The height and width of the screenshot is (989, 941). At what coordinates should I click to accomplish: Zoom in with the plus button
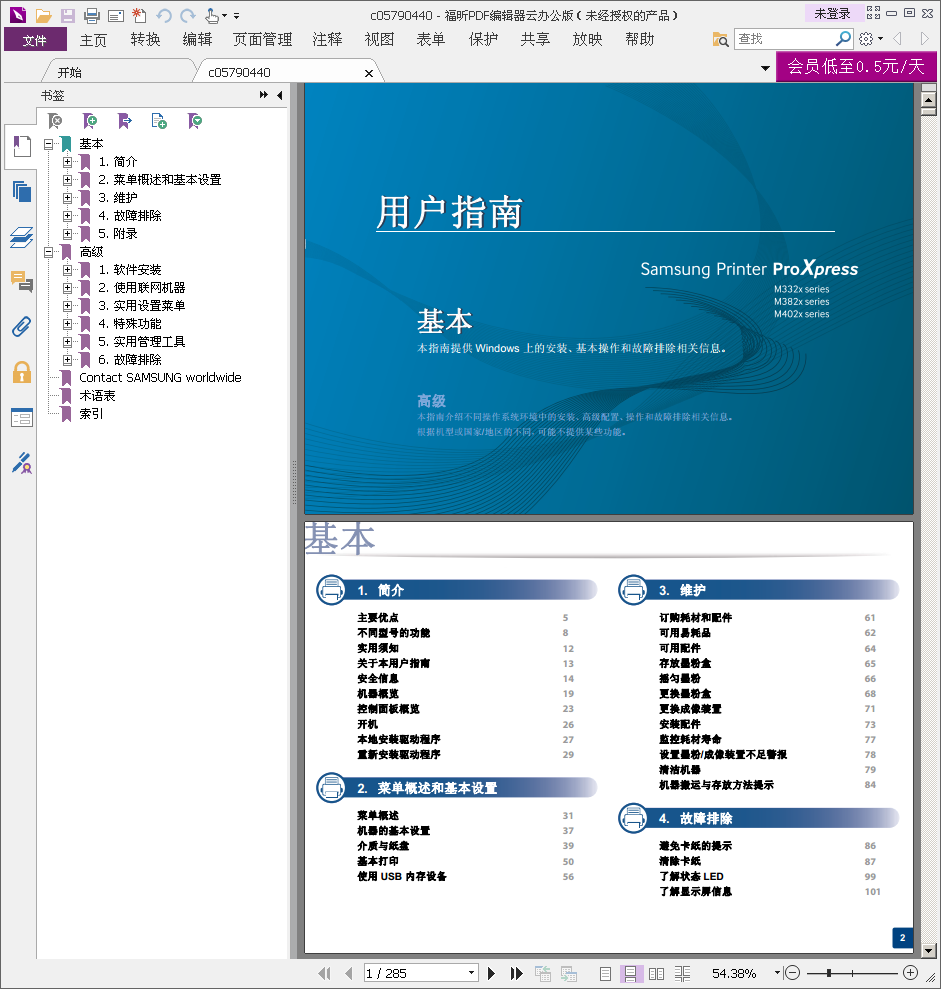click(909, 973)
